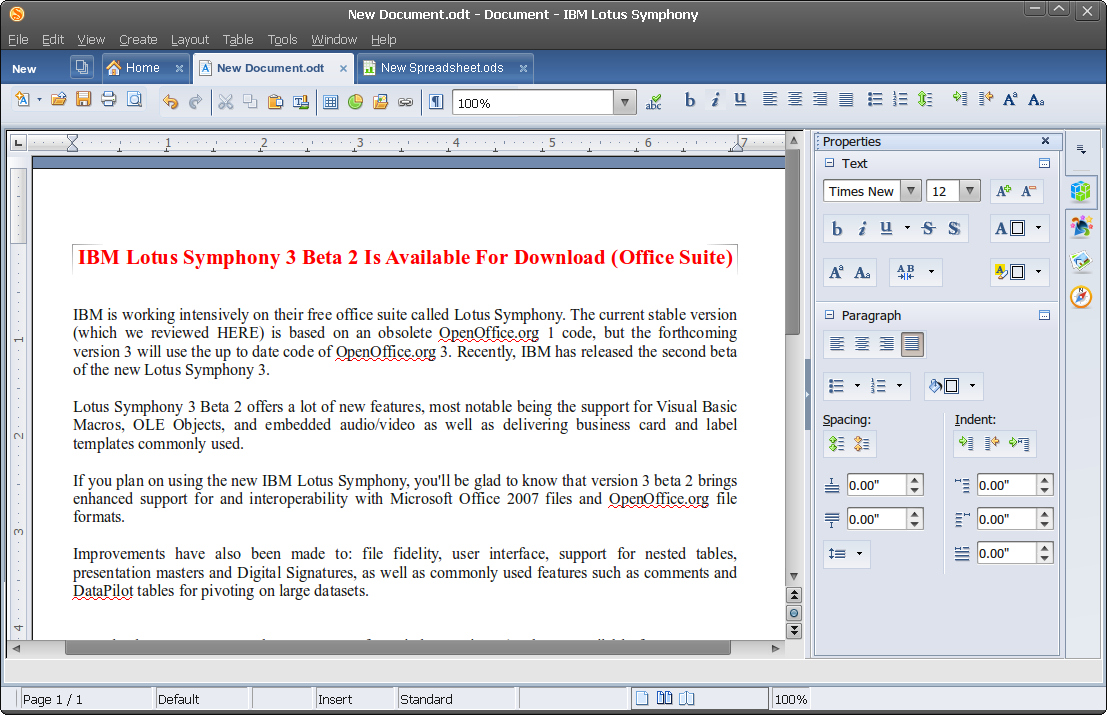1107x715 pixels.
Task: Open the line spacing dropdown in Paragraph section
Action: tap(859, 553)
